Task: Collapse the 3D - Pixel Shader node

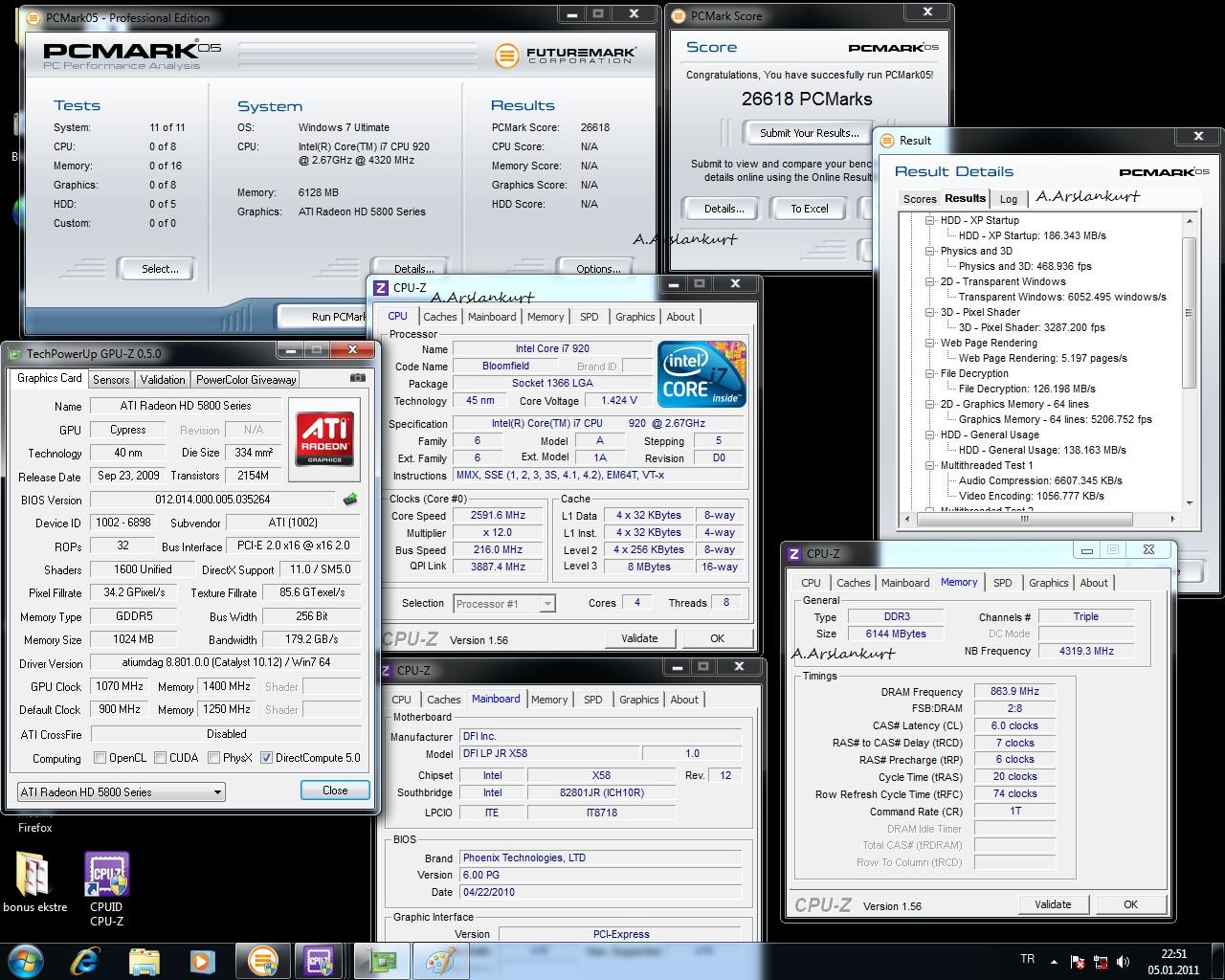Action: (929, 312)
